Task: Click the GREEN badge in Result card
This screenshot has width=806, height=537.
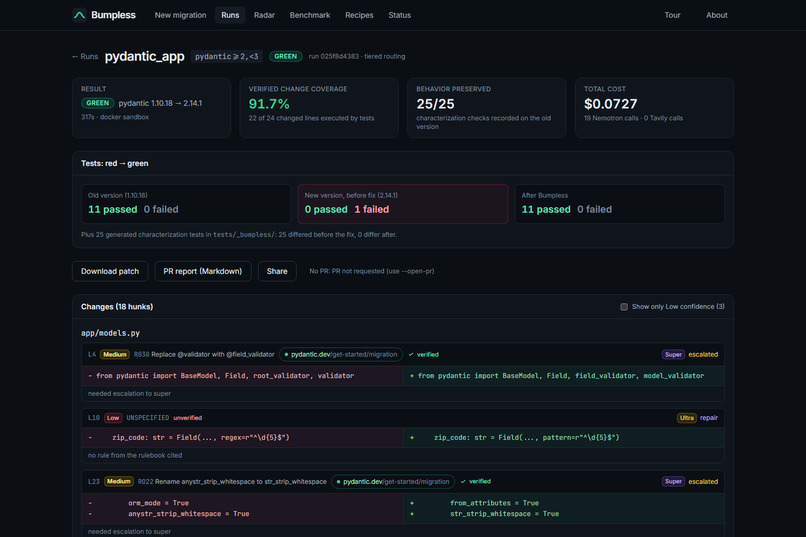Action: (97, 103)
